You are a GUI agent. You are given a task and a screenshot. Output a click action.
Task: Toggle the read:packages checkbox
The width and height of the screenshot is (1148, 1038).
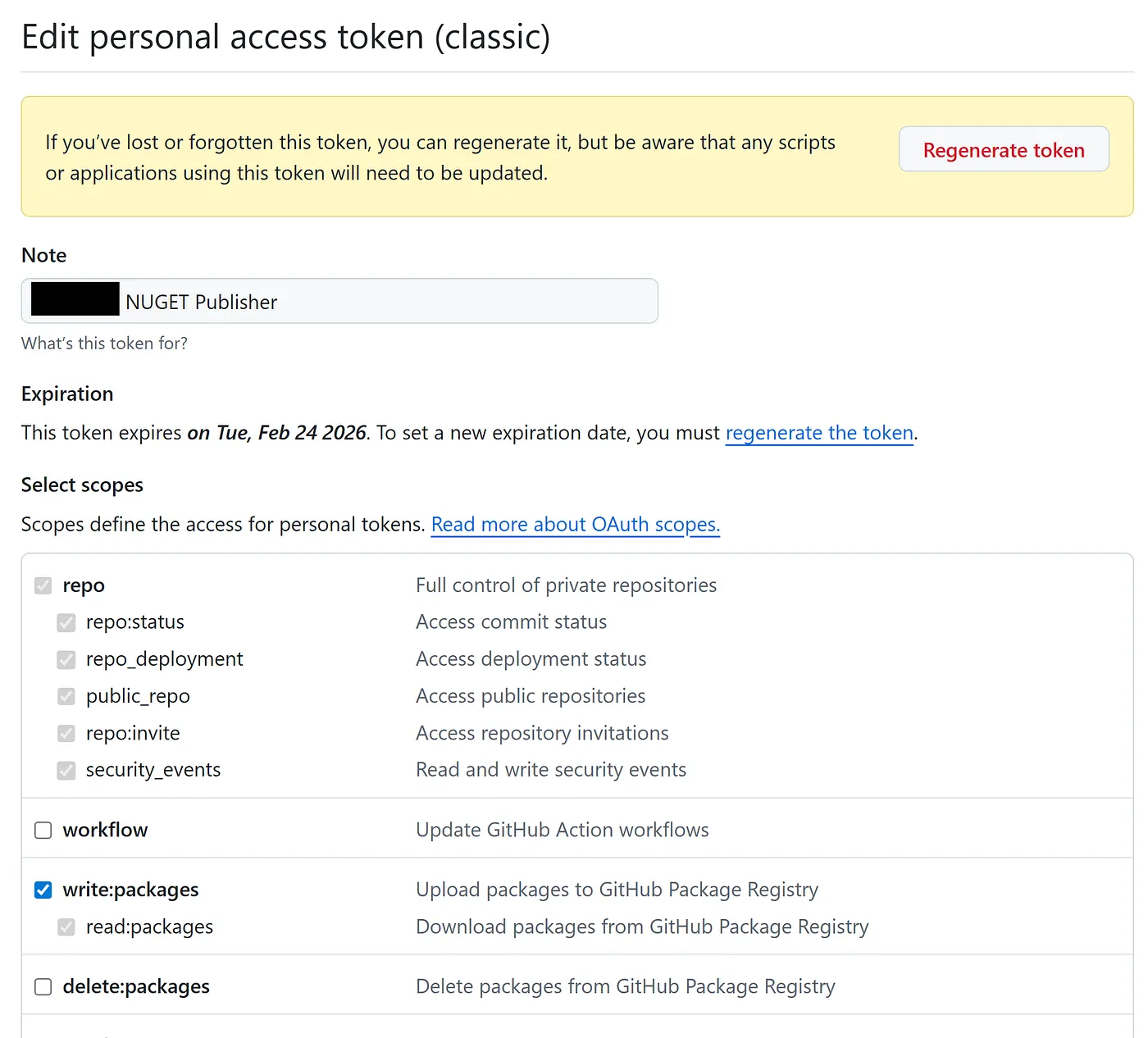pos(66,926)
